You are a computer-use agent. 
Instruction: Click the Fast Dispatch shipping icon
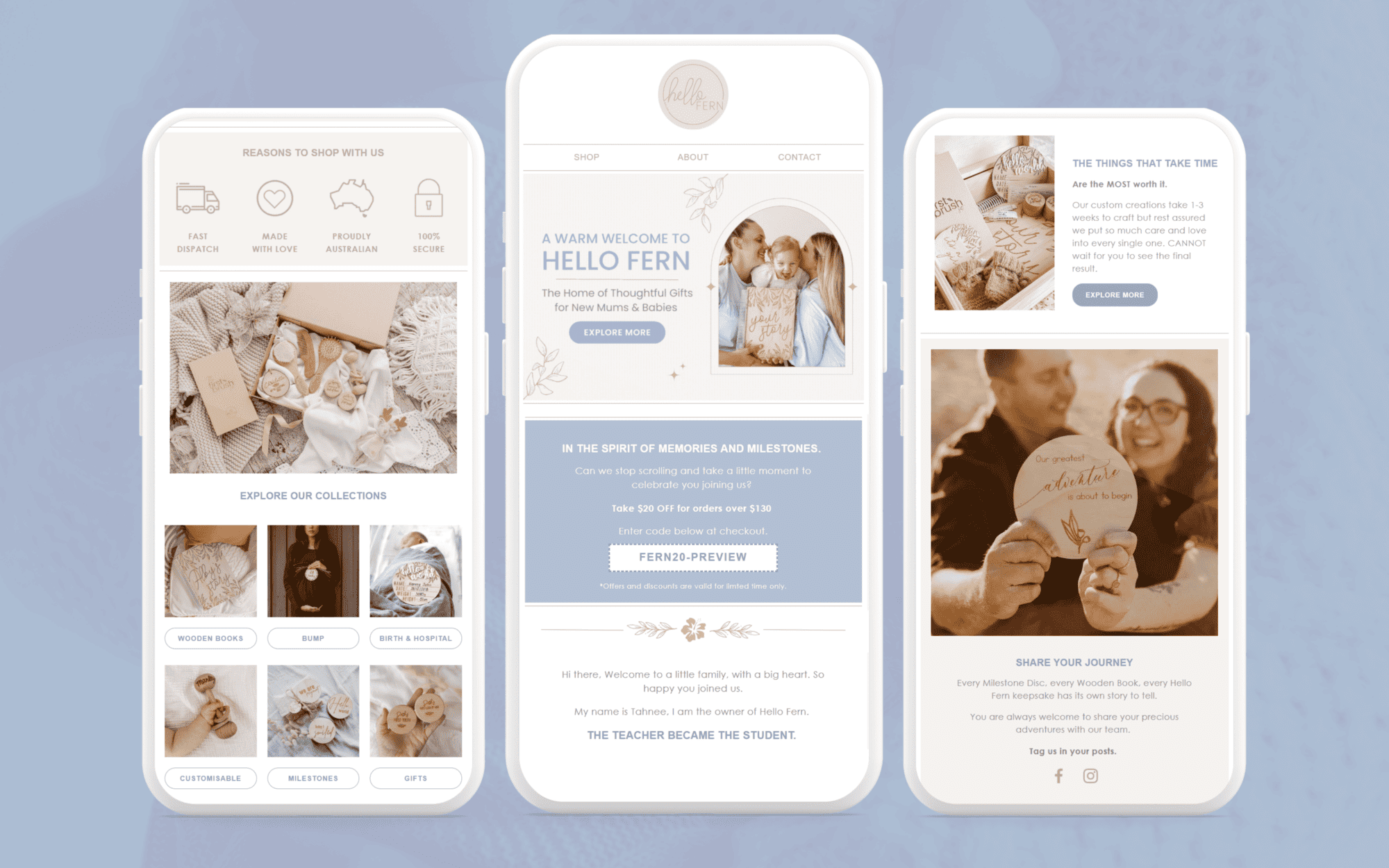tap(196, 200)
